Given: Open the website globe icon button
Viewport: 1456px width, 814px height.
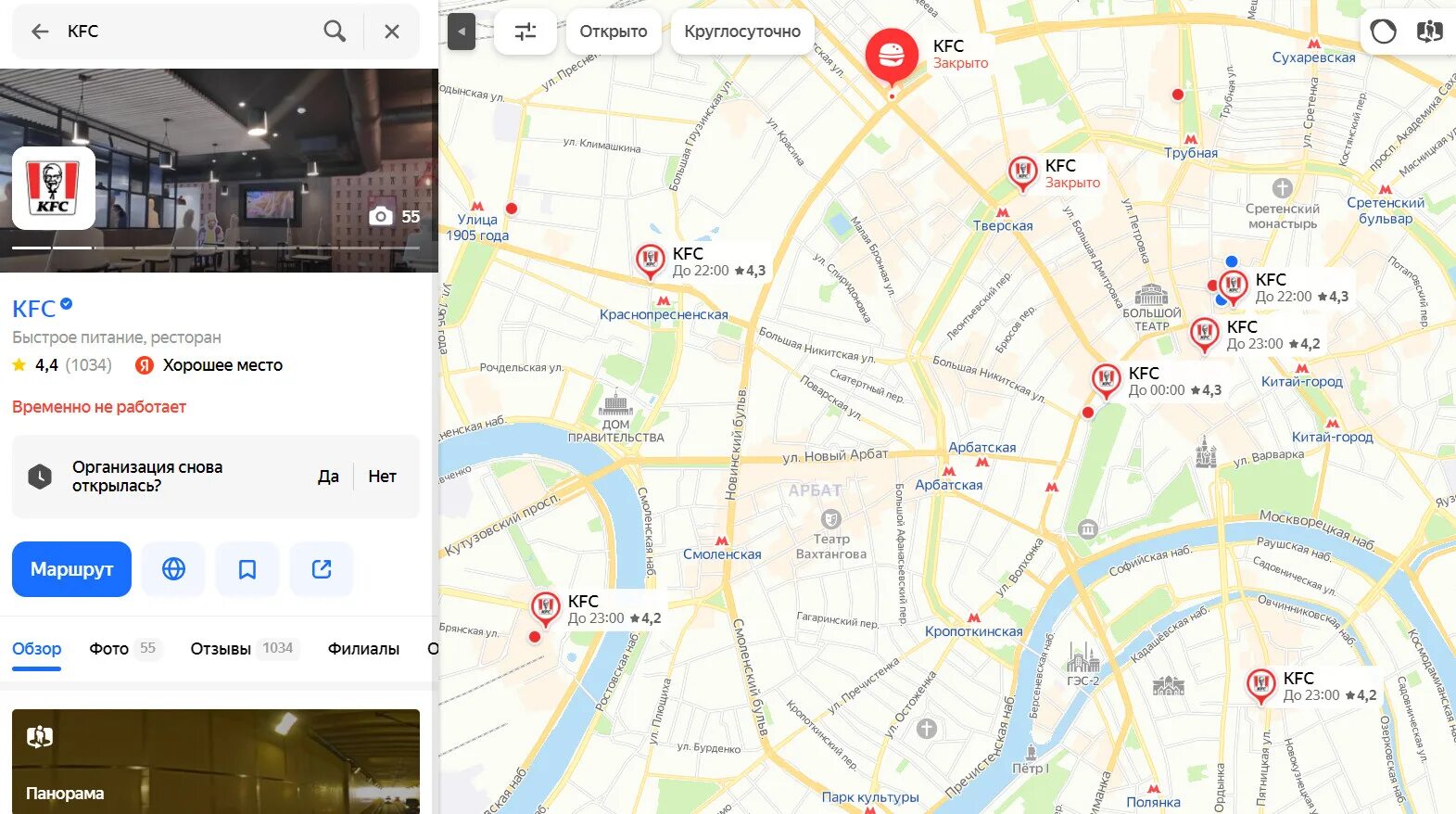Looking at the screenshot, I should [x=173, y=569].
